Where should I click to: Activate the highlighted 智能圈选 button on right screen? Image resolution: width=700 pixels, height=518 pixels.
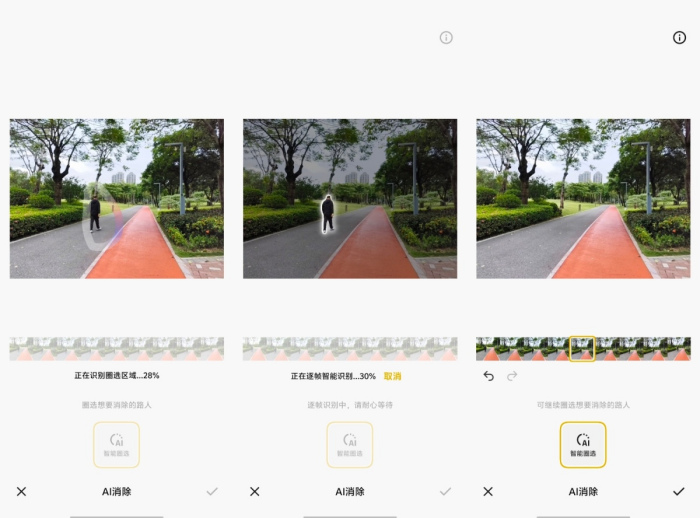pos(583,445)
